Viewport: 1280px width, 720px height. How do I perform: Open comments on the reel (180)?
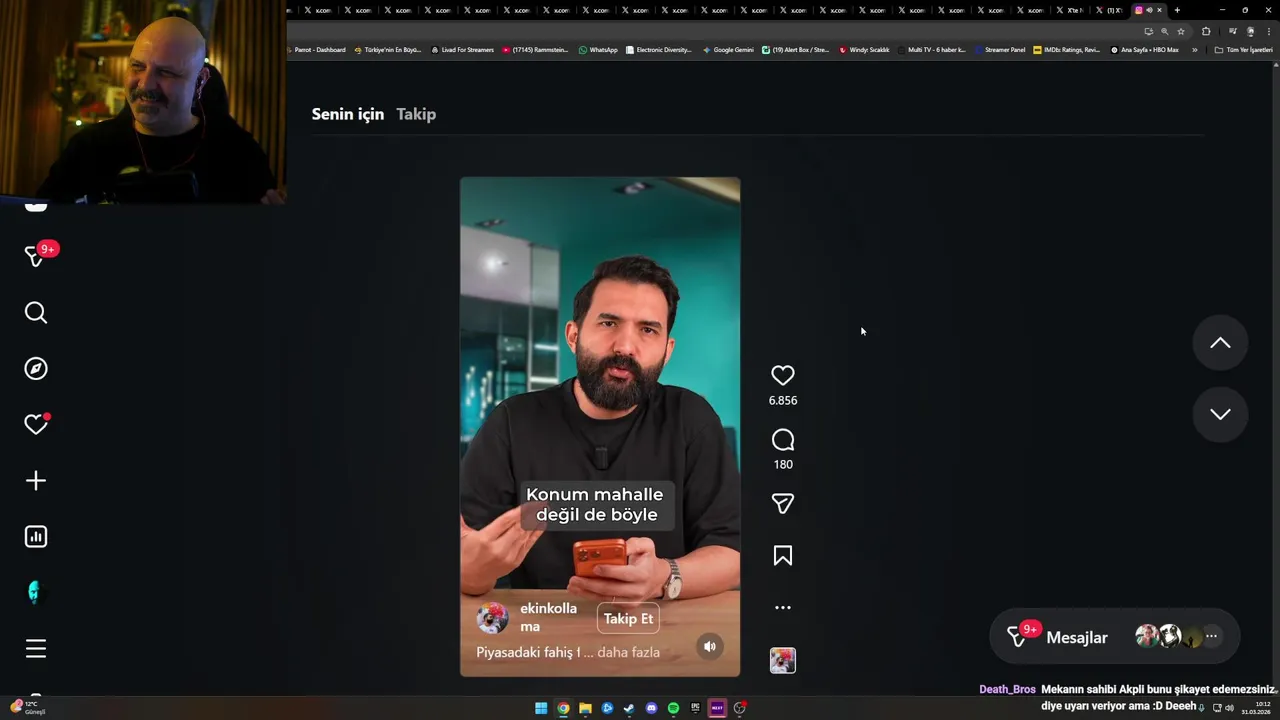click(783, 440)
